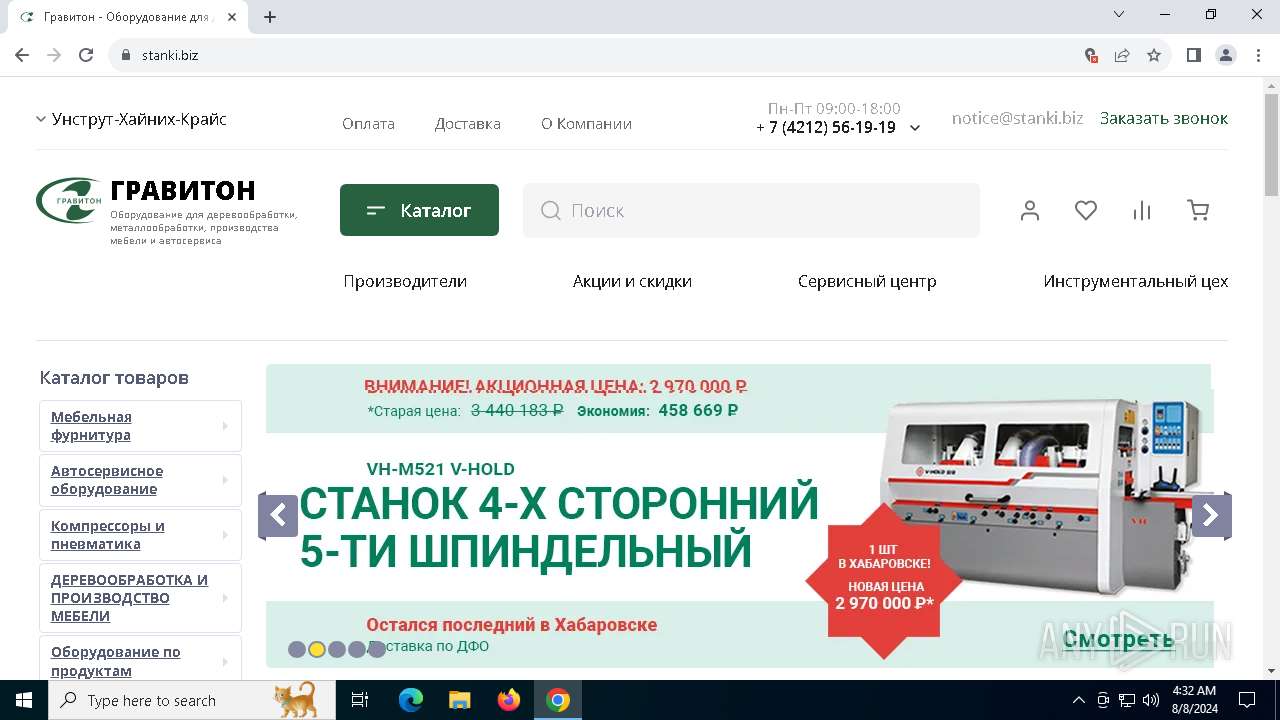The width and height of the screenshot is (1280, 720).
Task: Click notice@stanki.biz email link
Action: tap(1017, 118)
